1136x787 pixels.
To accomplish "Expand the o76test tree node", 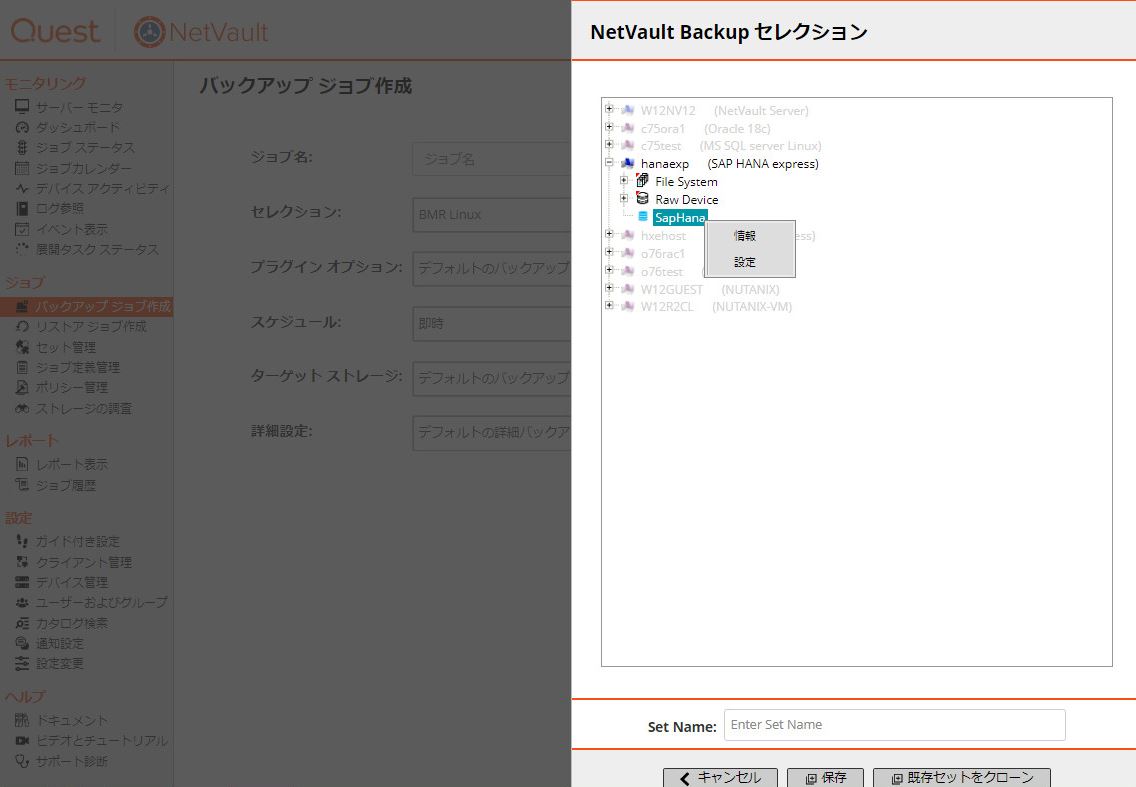I will pos(609,270).
